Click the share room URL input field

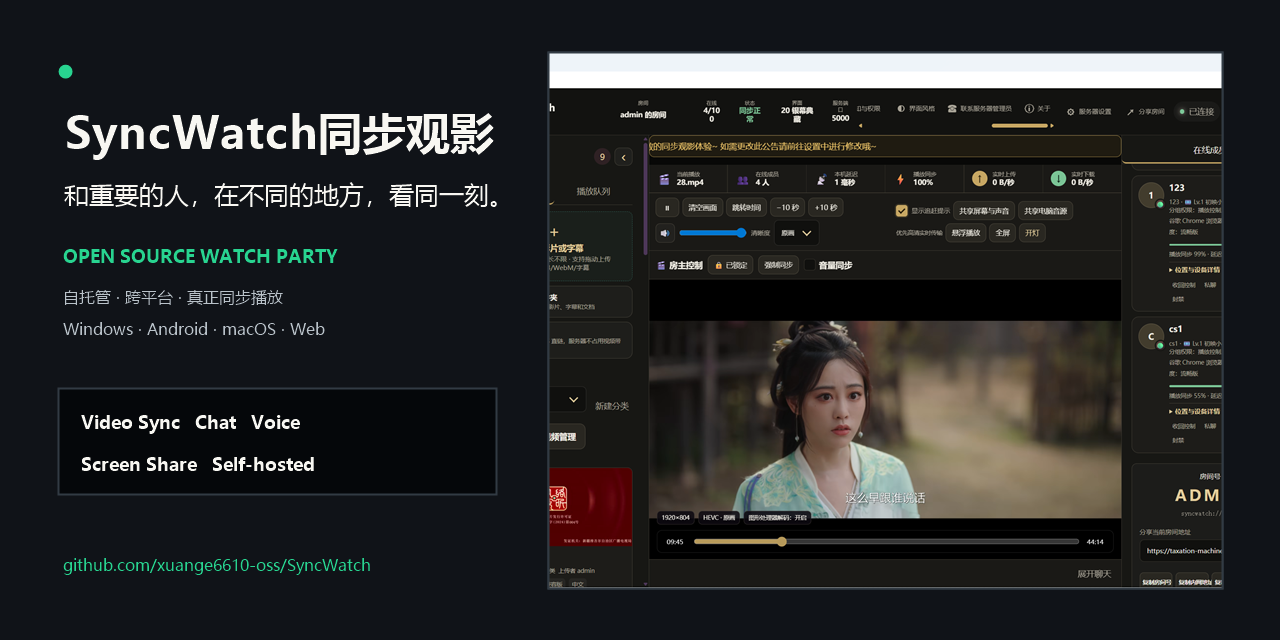click(1181, 550)
